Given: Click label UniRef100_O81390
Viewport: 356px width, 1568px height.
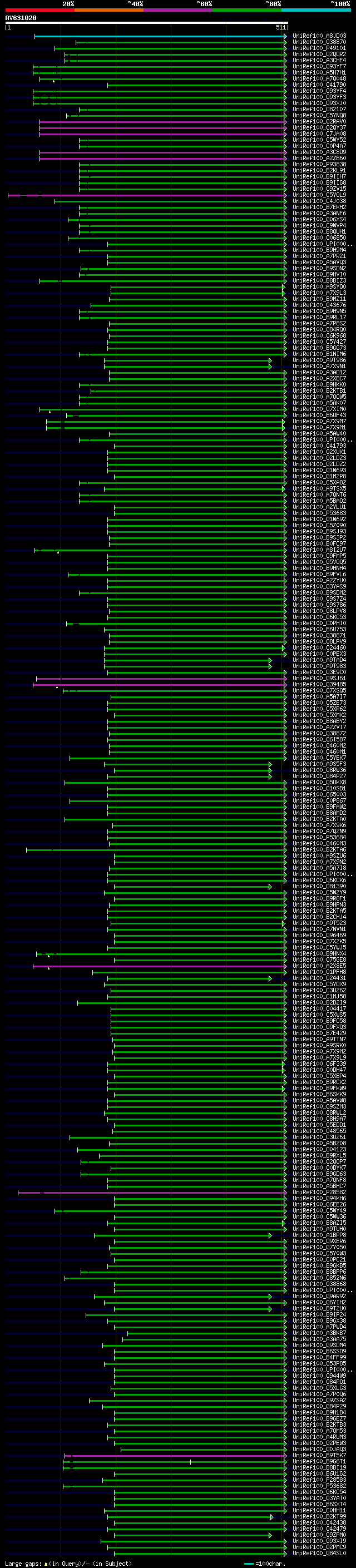Looking at the screenshot, I should (319, 886).
